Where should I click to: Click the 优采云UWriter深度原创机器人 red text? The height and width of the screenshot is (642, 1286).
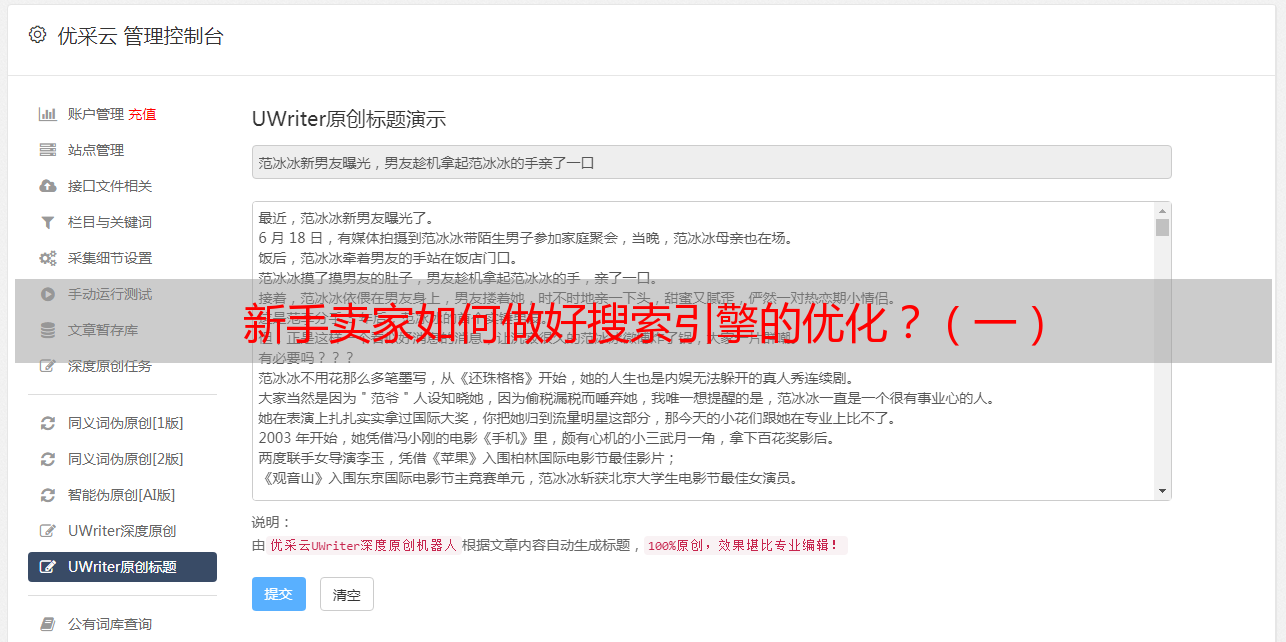pos(364,546)
